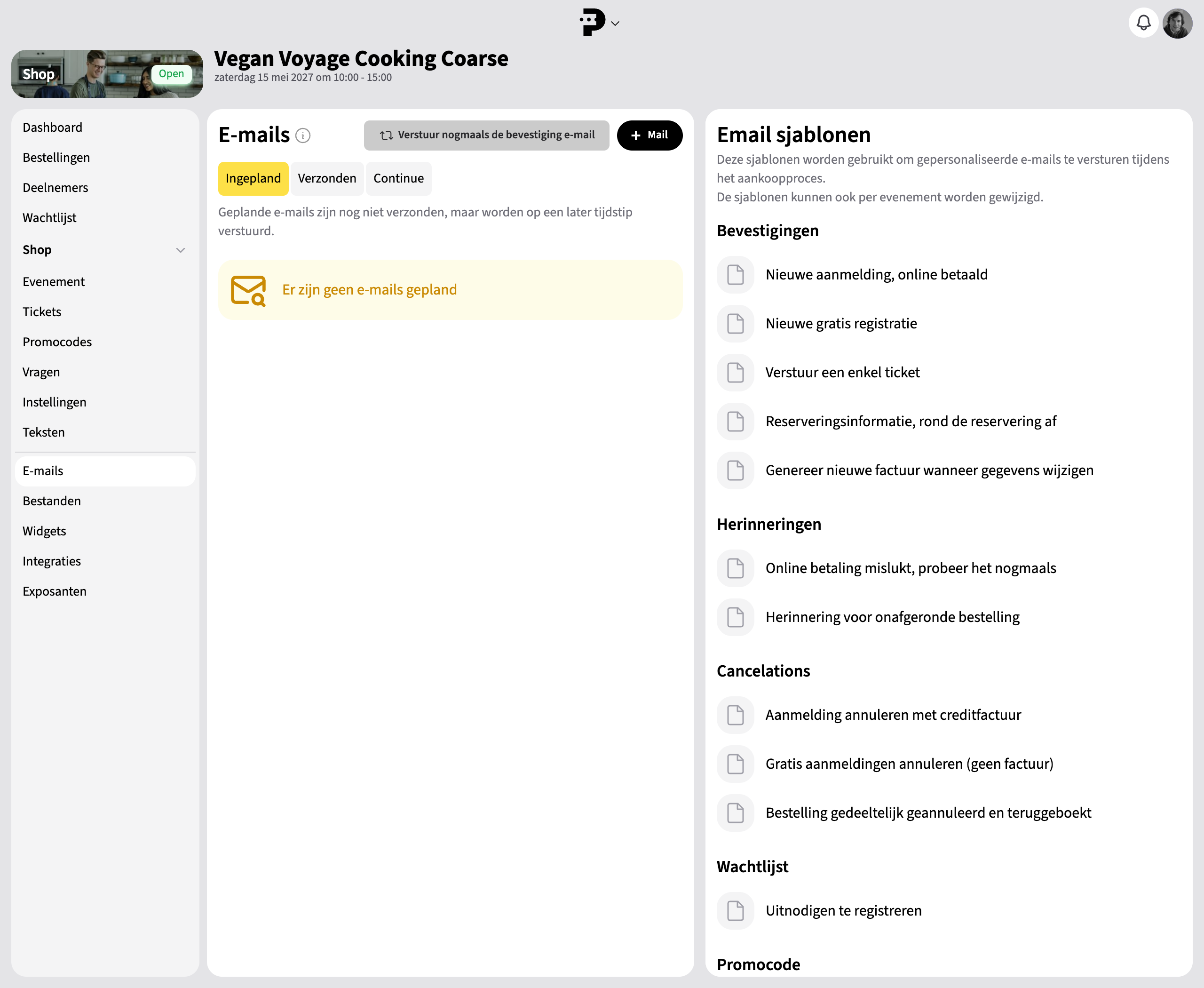The width and height of the screenshot is (1204, 988).
Task: Switch to the Verzonden tab
Action: pyautogui.click(x=327, y=179)
